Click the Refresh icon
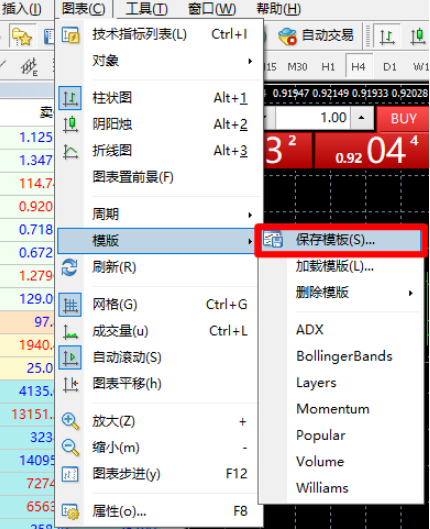This screenshot has height=529, width=430. click(70, 268)
